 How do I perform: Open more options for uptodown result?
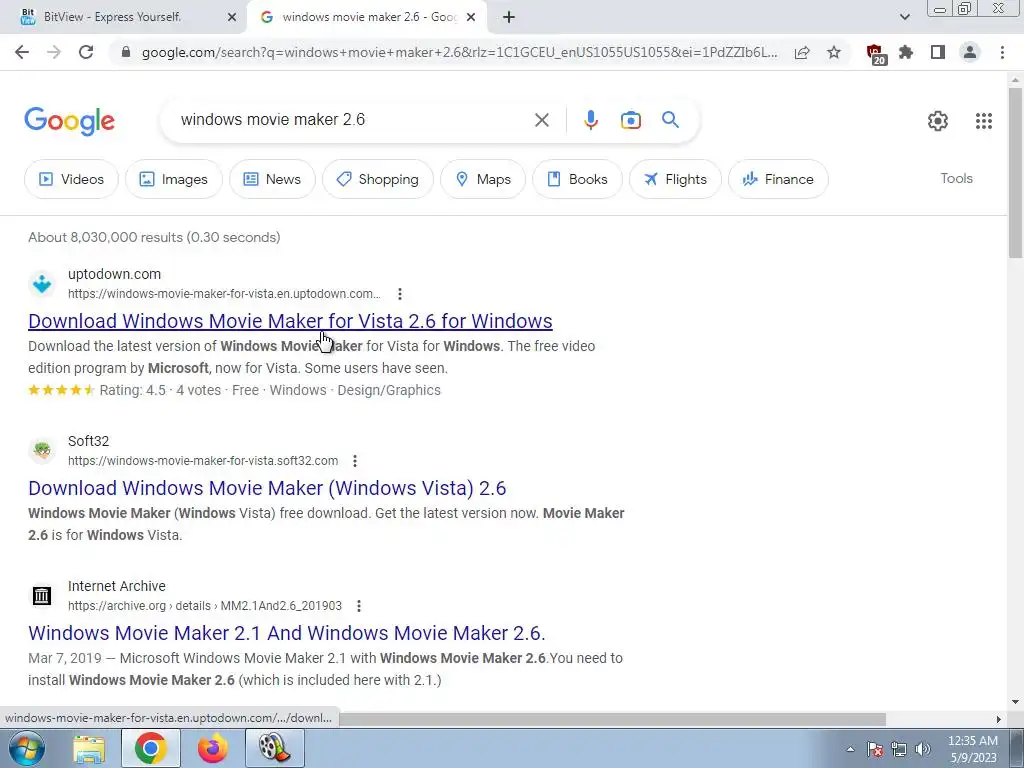tap(400, 294)
